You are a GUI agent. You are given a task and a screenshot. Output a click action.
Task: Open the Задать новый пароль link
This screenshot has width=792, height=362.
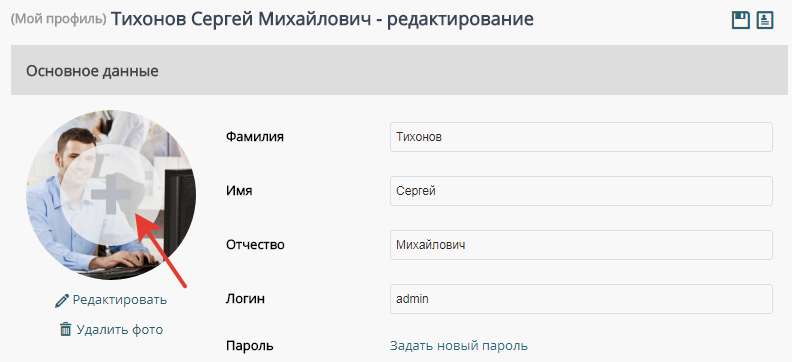[459, 346]
